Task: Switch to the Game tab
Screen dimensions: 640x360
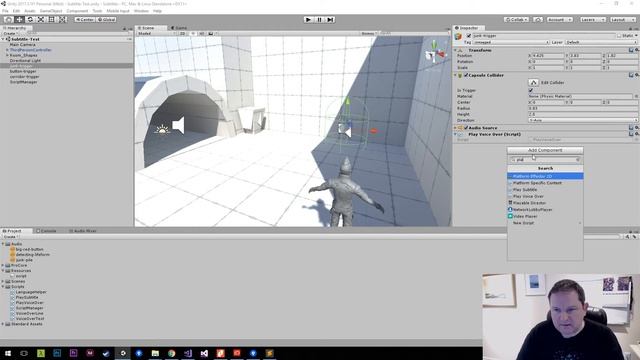Action: click(x=179, y=28)
